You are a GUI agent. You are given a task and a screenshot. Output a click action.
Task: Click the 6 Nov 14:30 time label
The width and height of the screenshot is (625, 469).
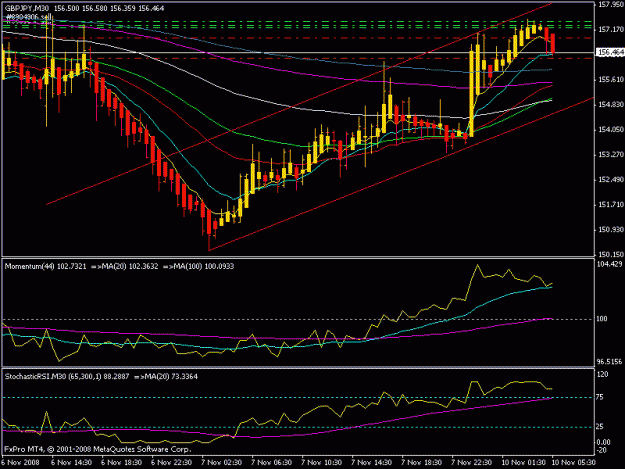(x=71, y=463)
